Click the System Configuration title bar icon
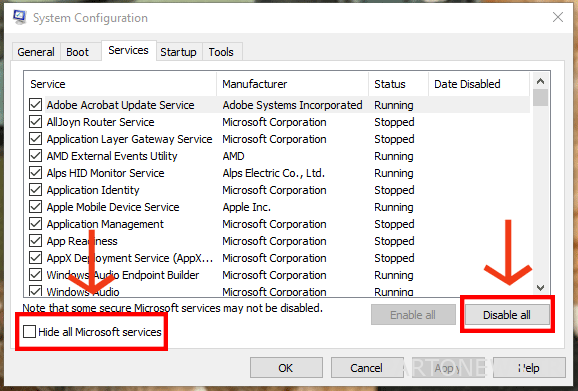Image resolution: width=578 pixels, height=391 pixels. [19, 17]
